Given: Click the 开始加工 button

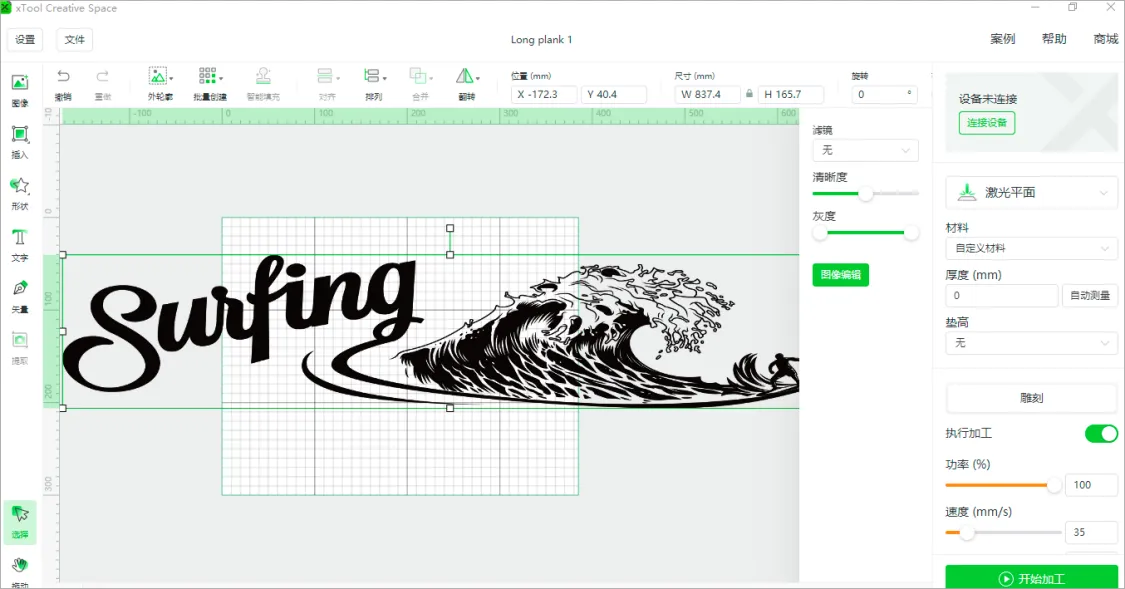Looking at the screenshot, I should click(x=1031, y=578).
